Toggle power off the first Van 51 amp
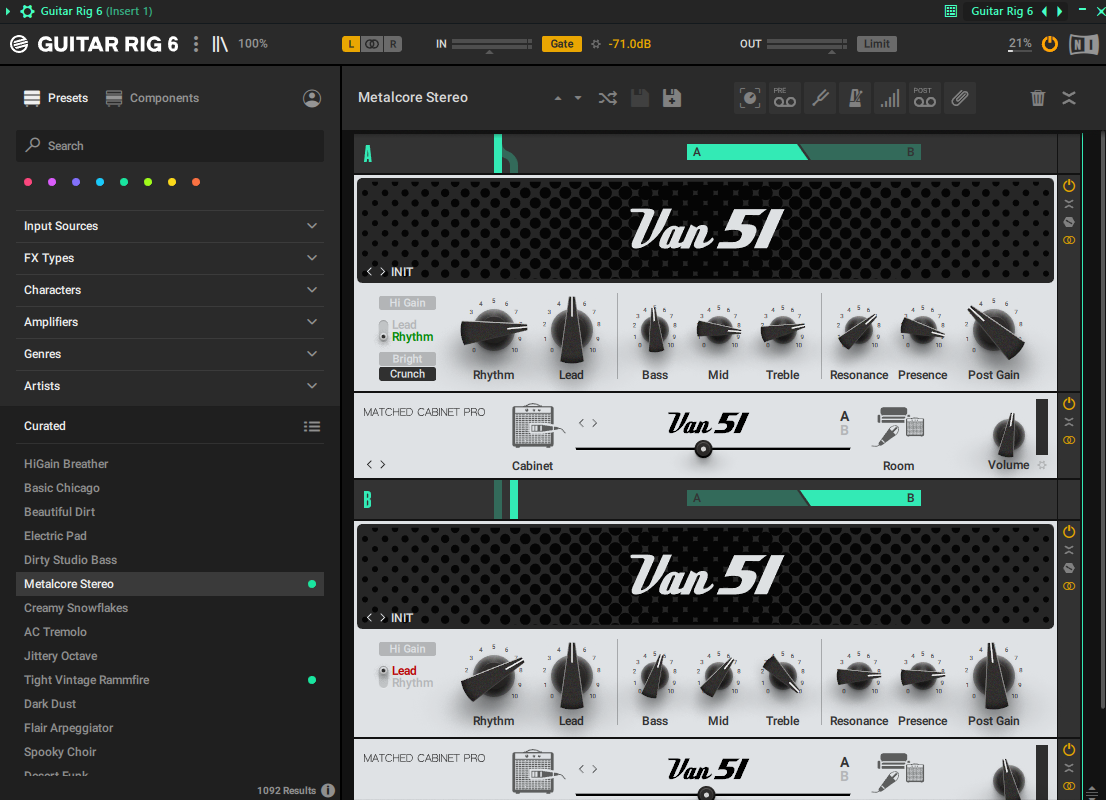The image size is (1106, 800). click(1068, 185)
